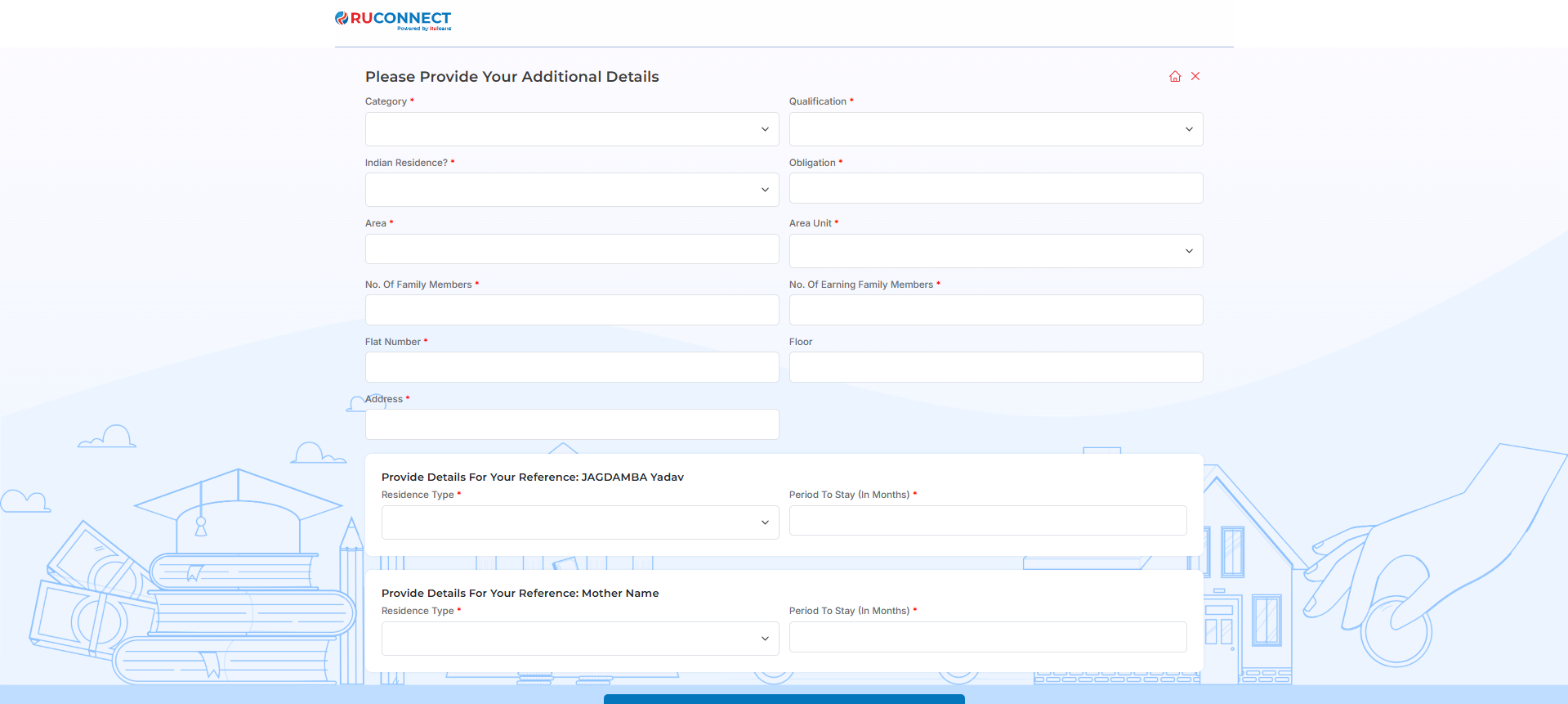Viewport: 1568px width, 704px height.
Task: Click the No. Of Earning Family Members field
Action: point(995,310)
